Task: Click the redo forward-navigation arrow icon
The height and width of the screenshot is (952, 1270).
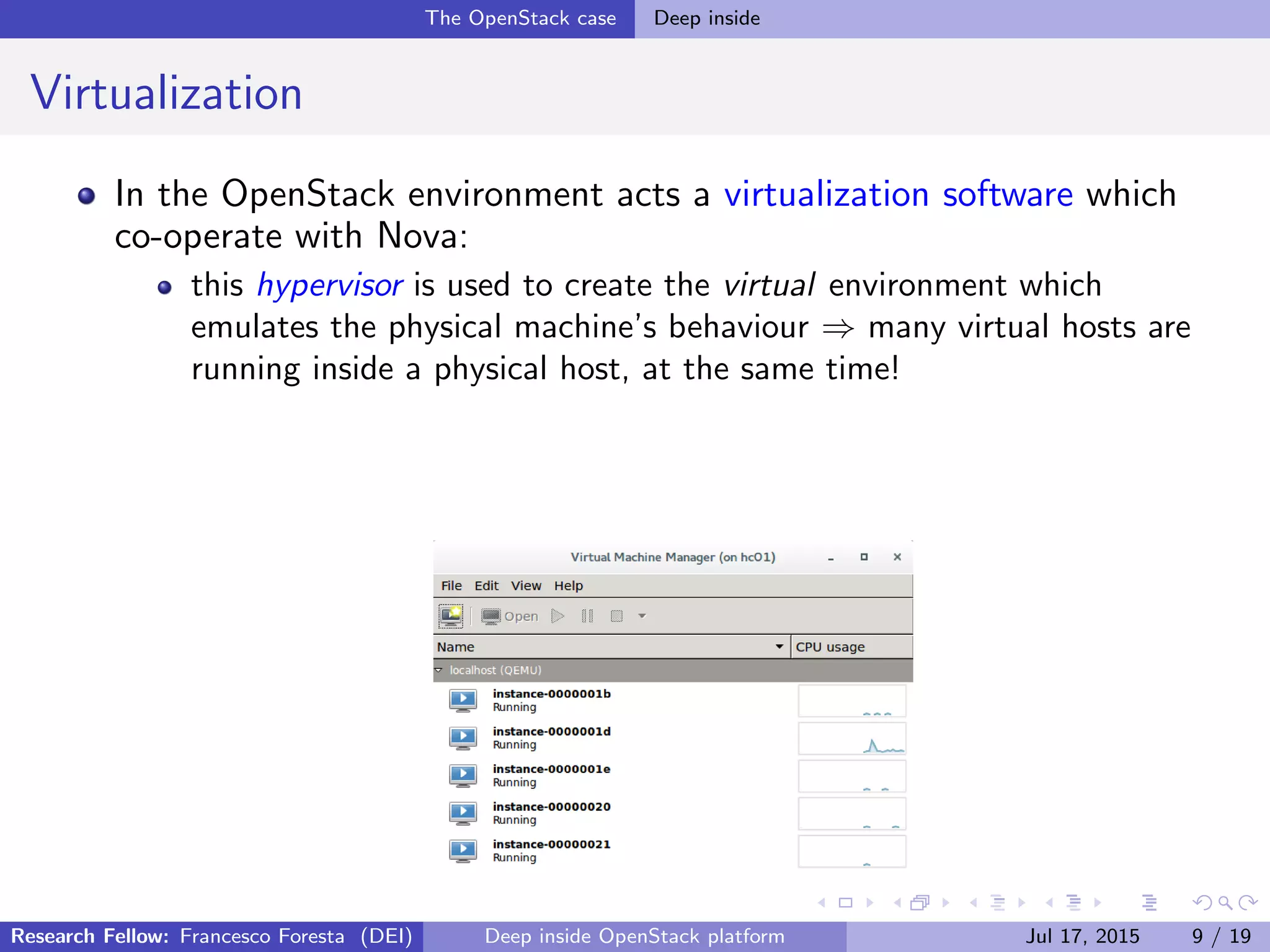Action: click(x=1248, y=903)
